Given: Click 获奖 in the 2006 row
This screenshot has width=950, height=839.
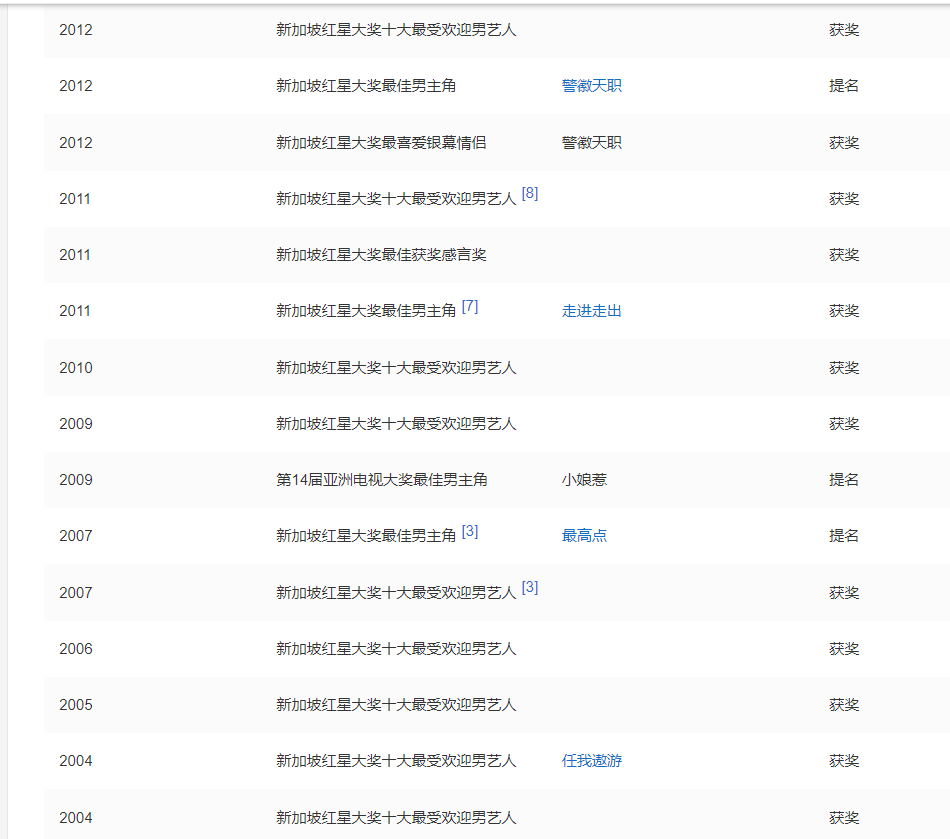Looking at the screenshot, I should click(844, 649).
